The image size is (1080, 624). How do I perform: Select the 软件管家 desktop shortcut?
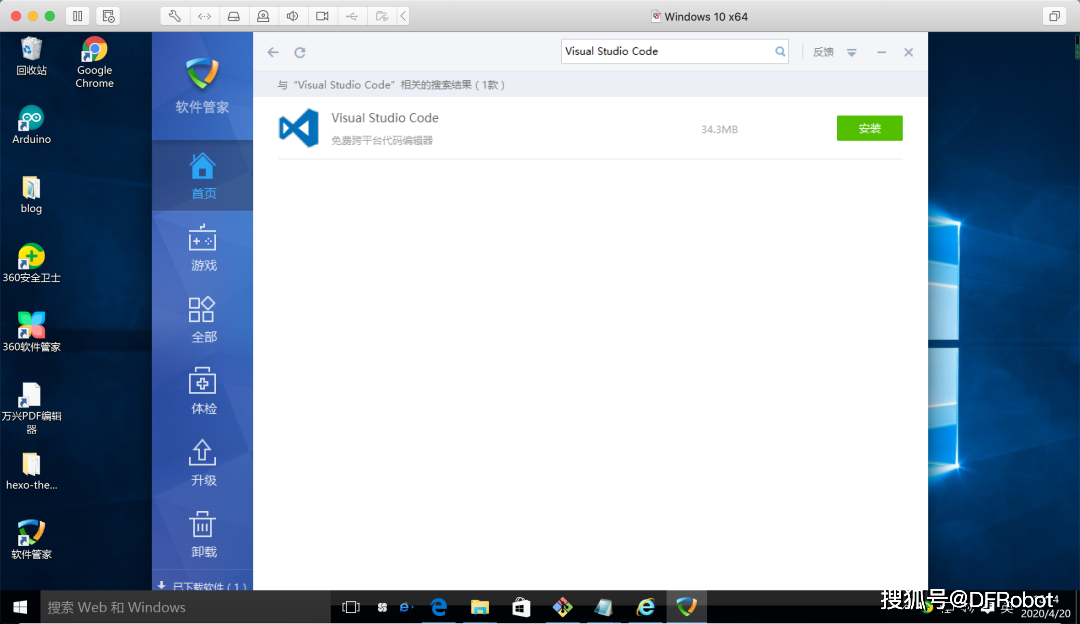click(x=31, y=540)
